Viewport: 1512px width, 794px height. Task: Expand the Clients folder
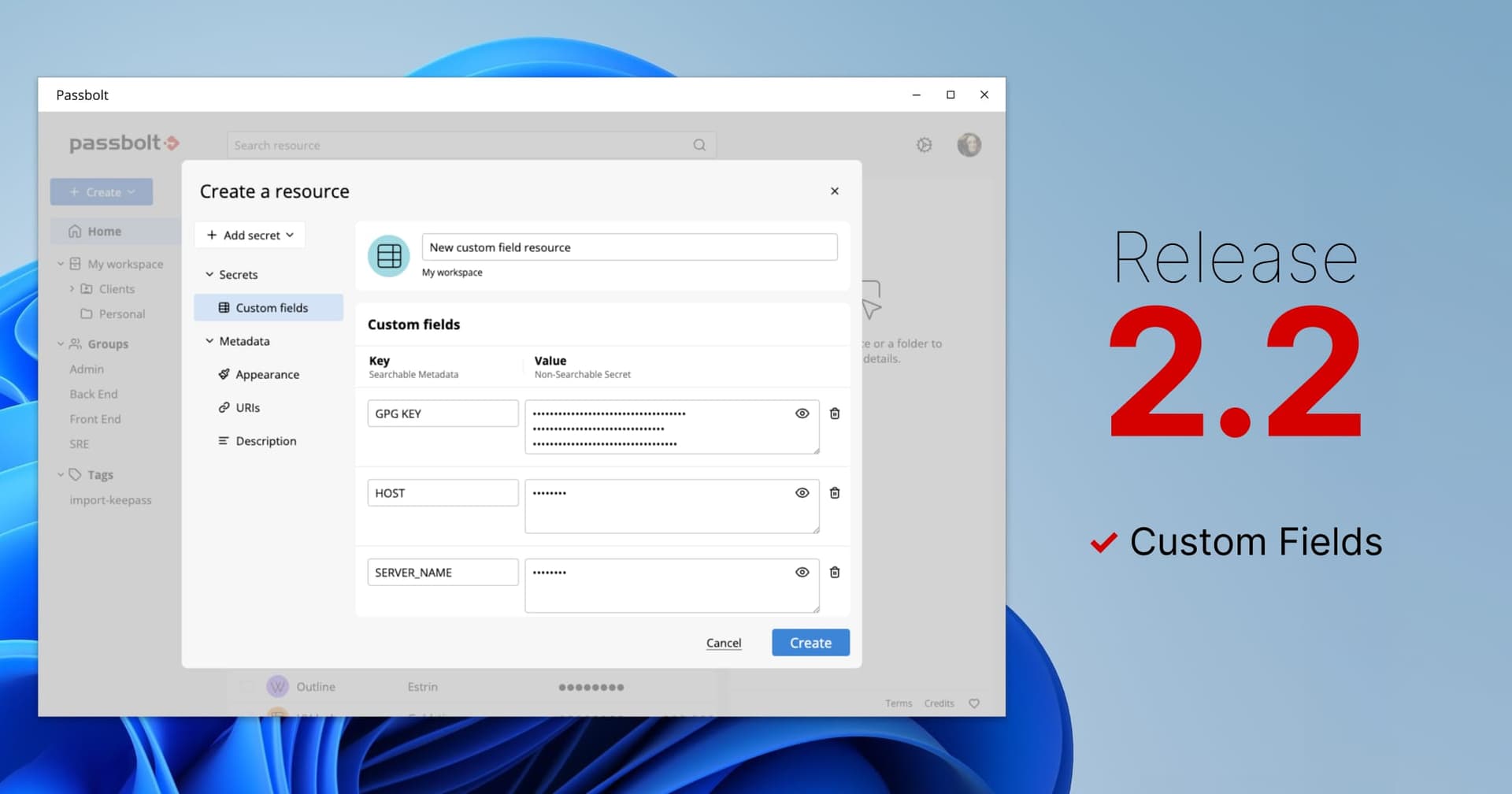(72, 288)
